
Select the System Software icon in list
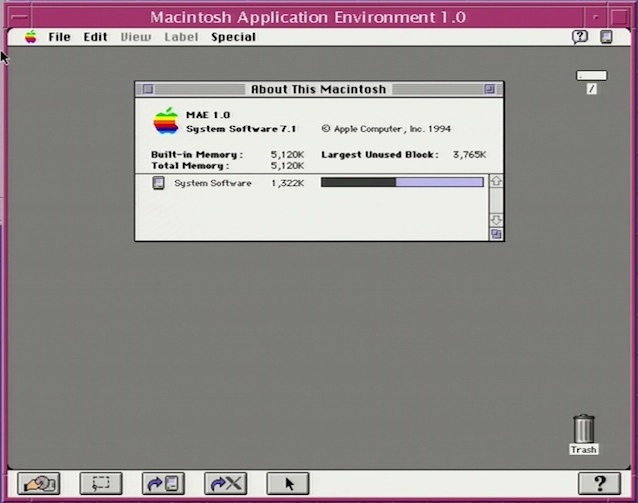(x=158, y=183)
